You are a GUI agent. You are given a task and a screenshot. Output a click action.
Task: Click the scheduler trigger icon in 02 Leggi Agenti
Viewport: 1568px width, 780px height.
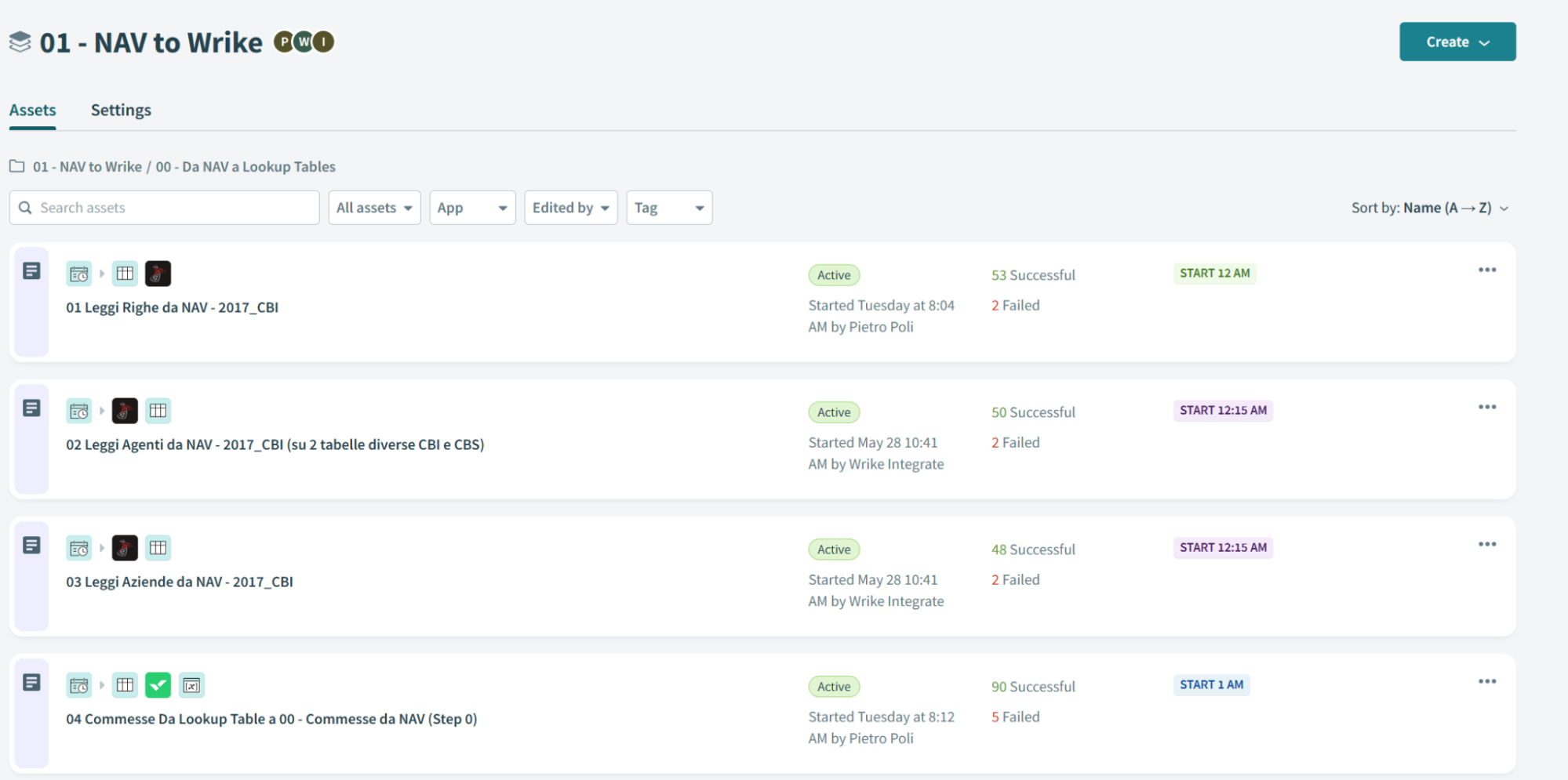click(x=79, y=411)
